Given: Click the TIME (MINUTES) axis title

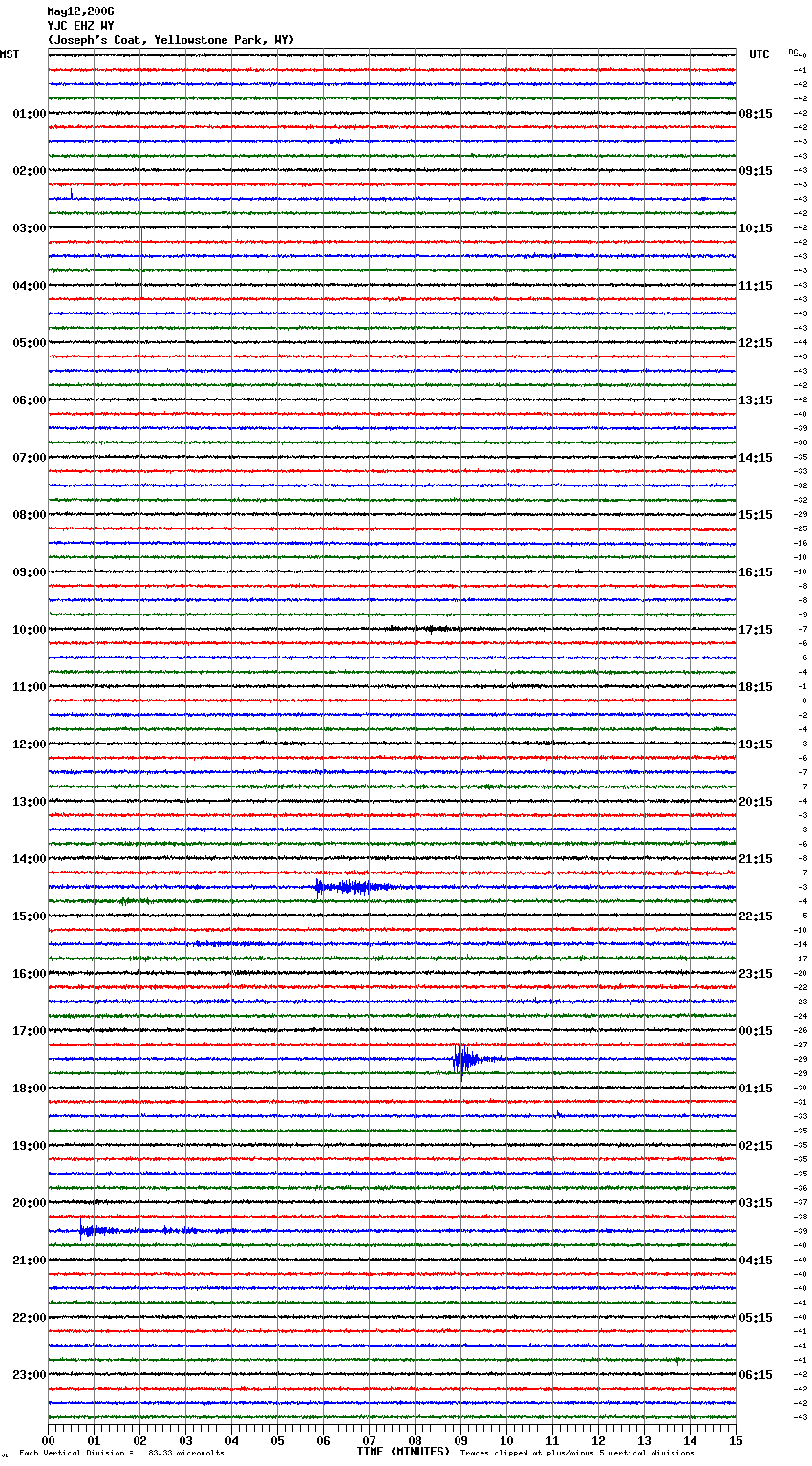Looking at the screenshot, I should click(403, 1452).
